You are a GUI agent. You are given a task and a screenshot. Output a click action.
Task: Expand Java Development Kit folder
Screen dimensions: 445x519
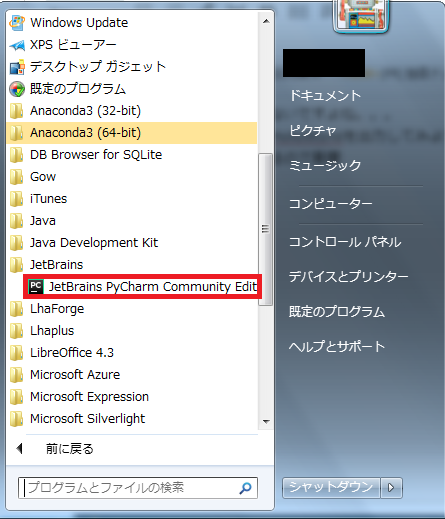(x=132, y=243)
